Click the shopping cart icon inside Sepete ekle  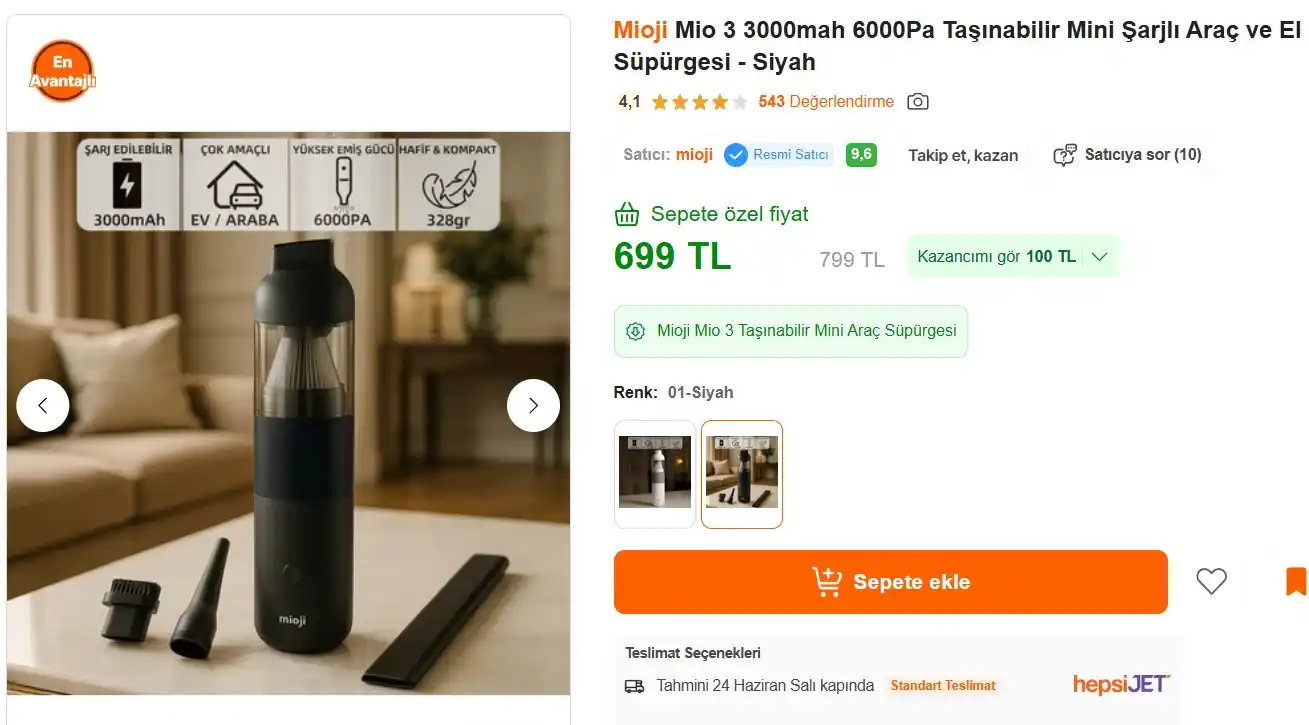pyautogui.click(x=827, y=581)
